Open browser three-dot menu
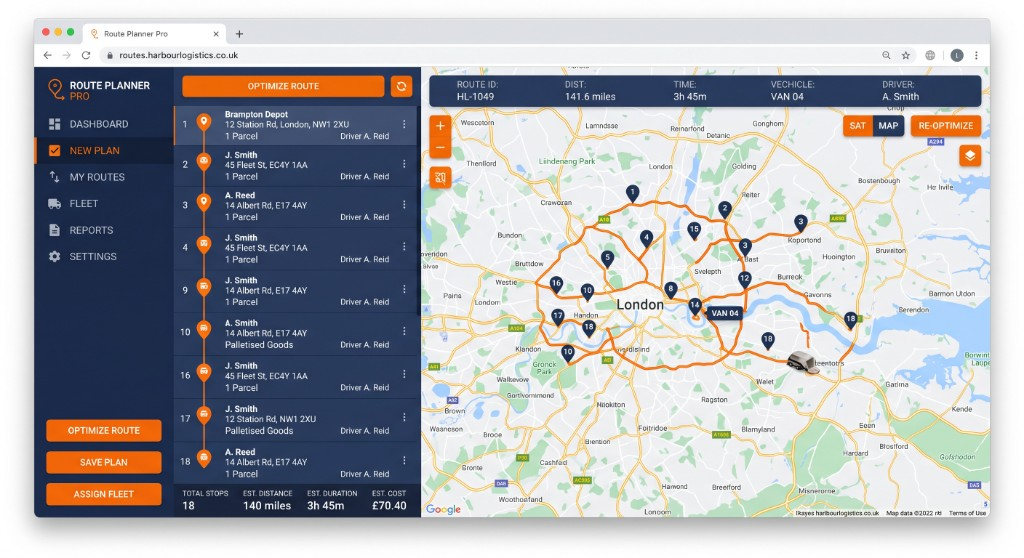Viewport: 1024px width, 558px height. coord(976,56)
